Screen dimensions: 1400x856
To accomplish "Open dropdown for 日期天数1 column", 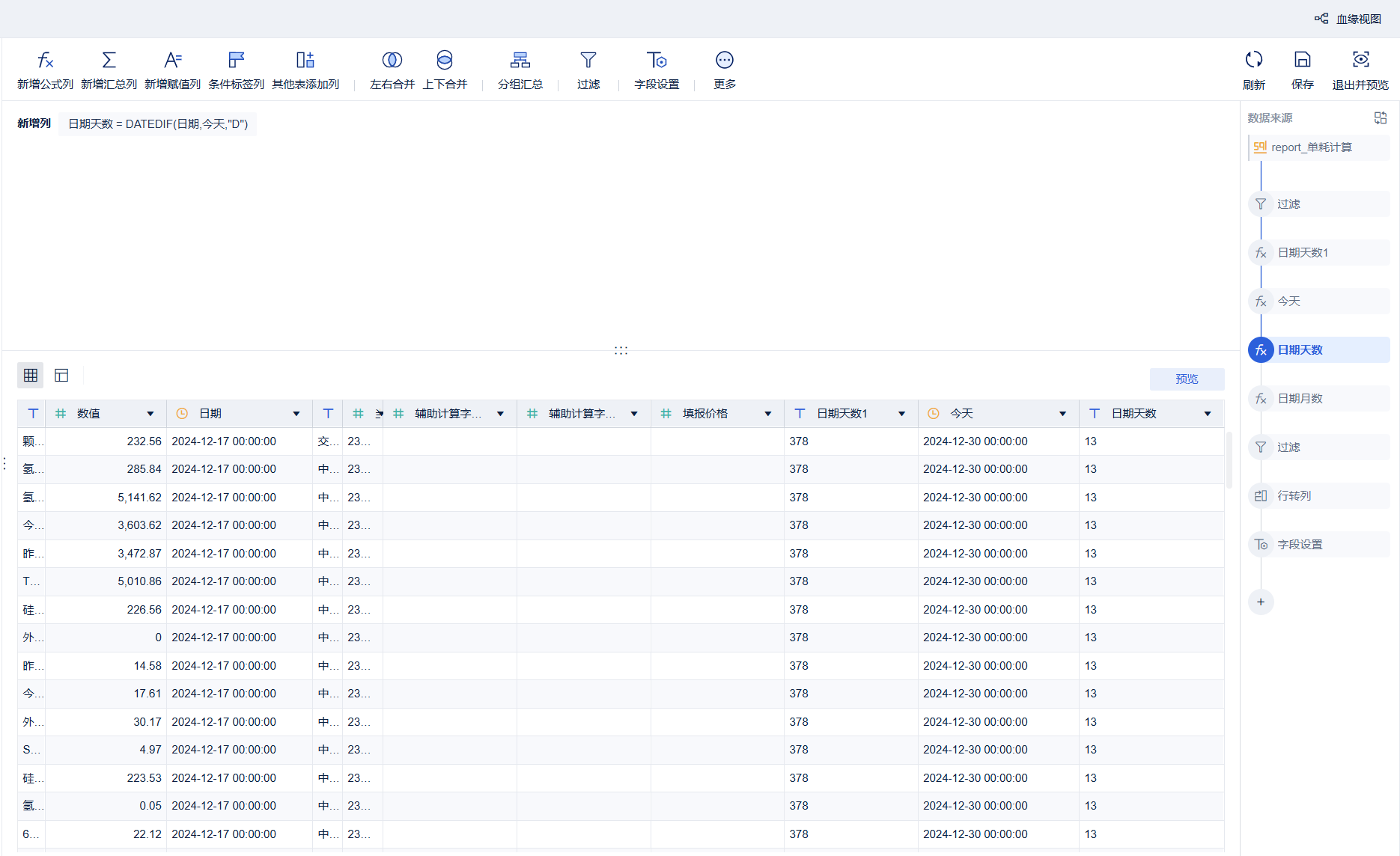I will pos(902,414).
